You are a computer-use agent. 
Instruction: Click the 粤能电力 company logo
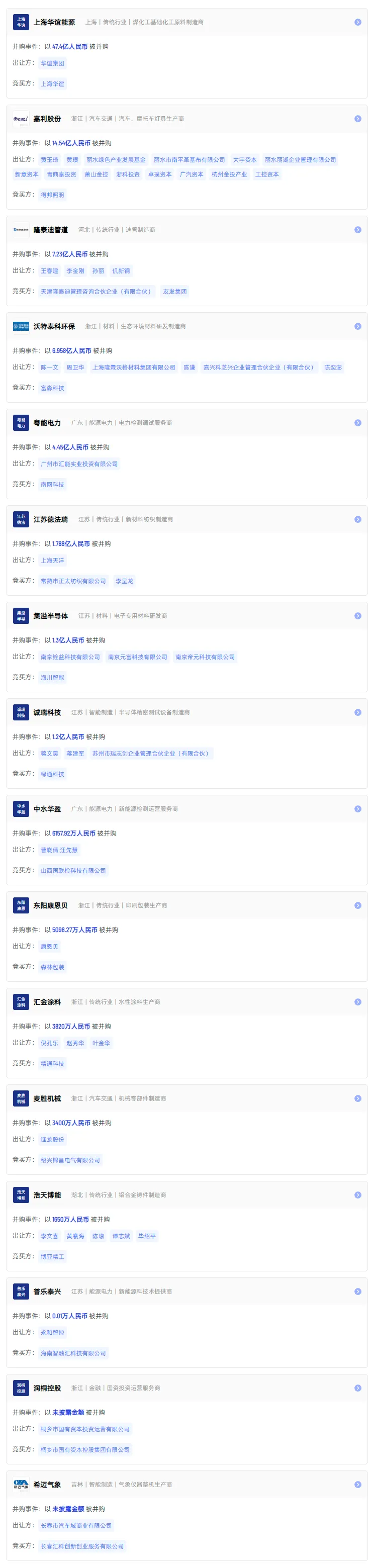tap(21, 422)
